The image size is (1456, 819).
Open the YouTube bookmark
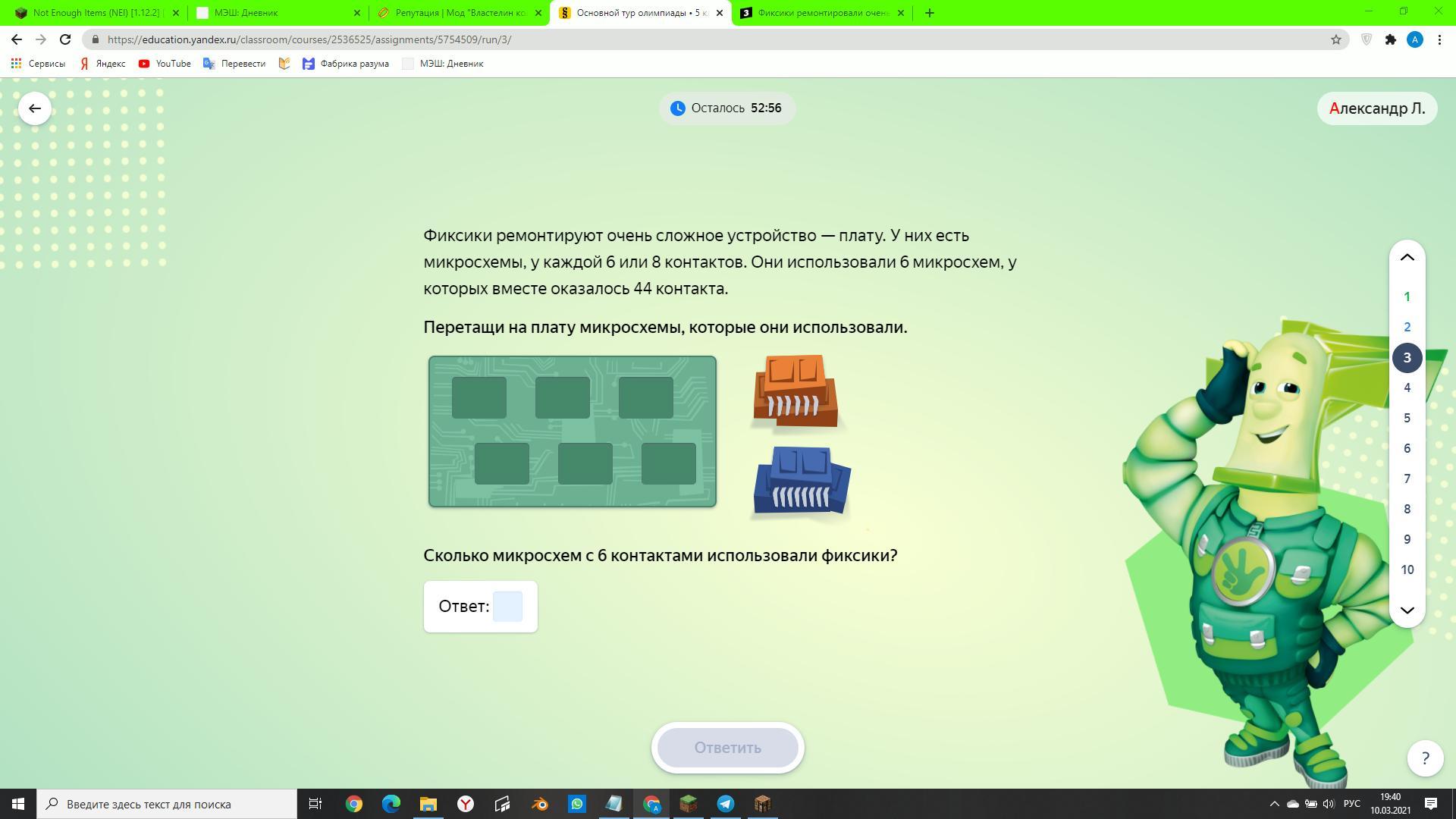click(165, 64)
